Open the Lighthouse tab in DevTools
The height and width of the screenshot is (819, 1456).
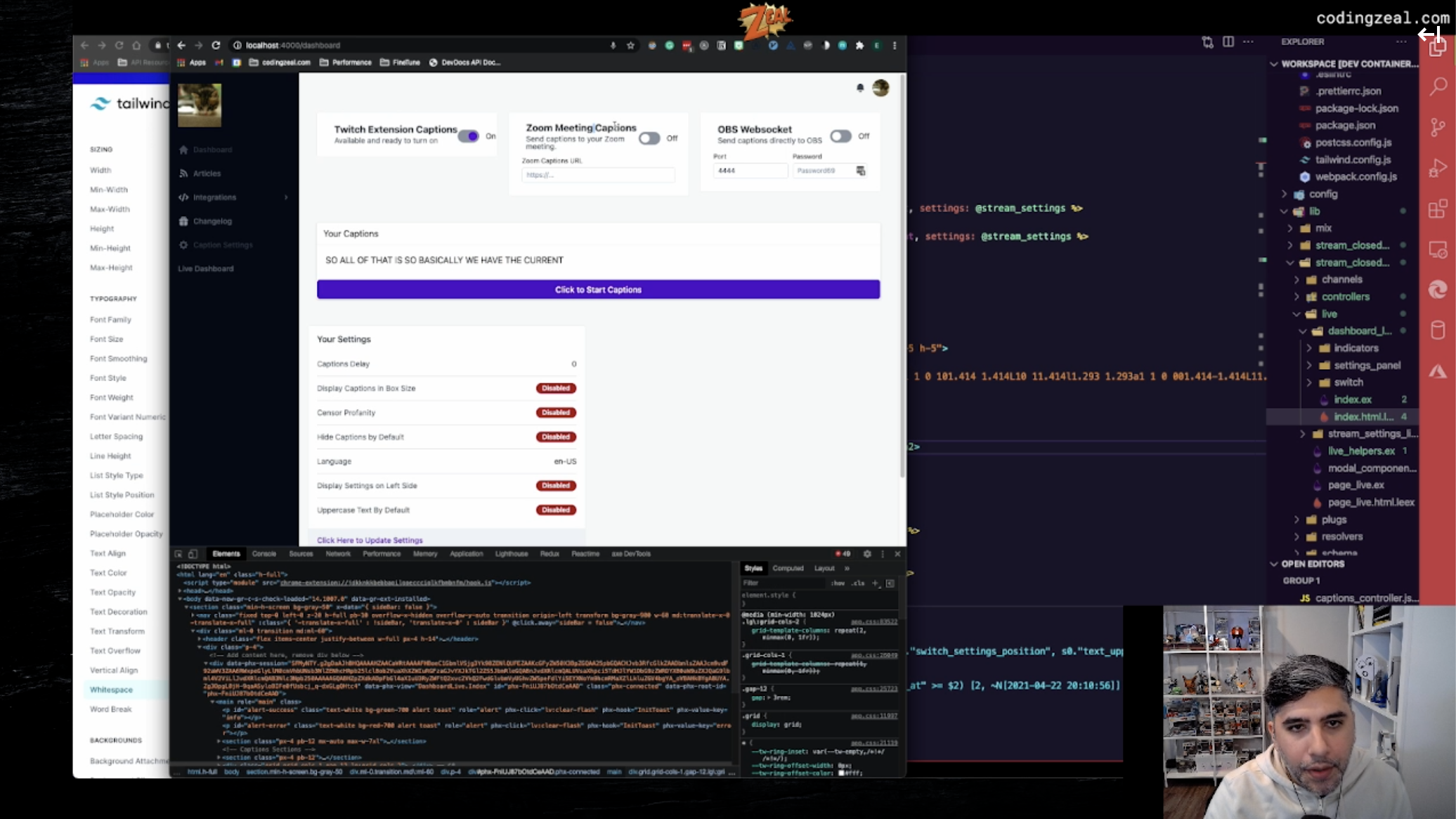(512, 554)
